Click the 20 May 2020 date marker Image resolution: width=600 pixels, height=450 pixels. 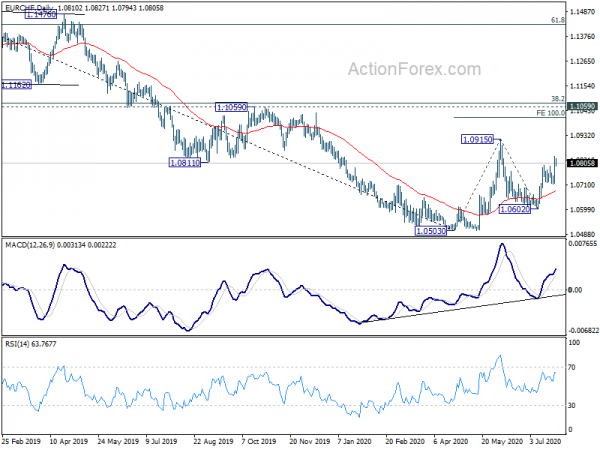click(502, 441)
